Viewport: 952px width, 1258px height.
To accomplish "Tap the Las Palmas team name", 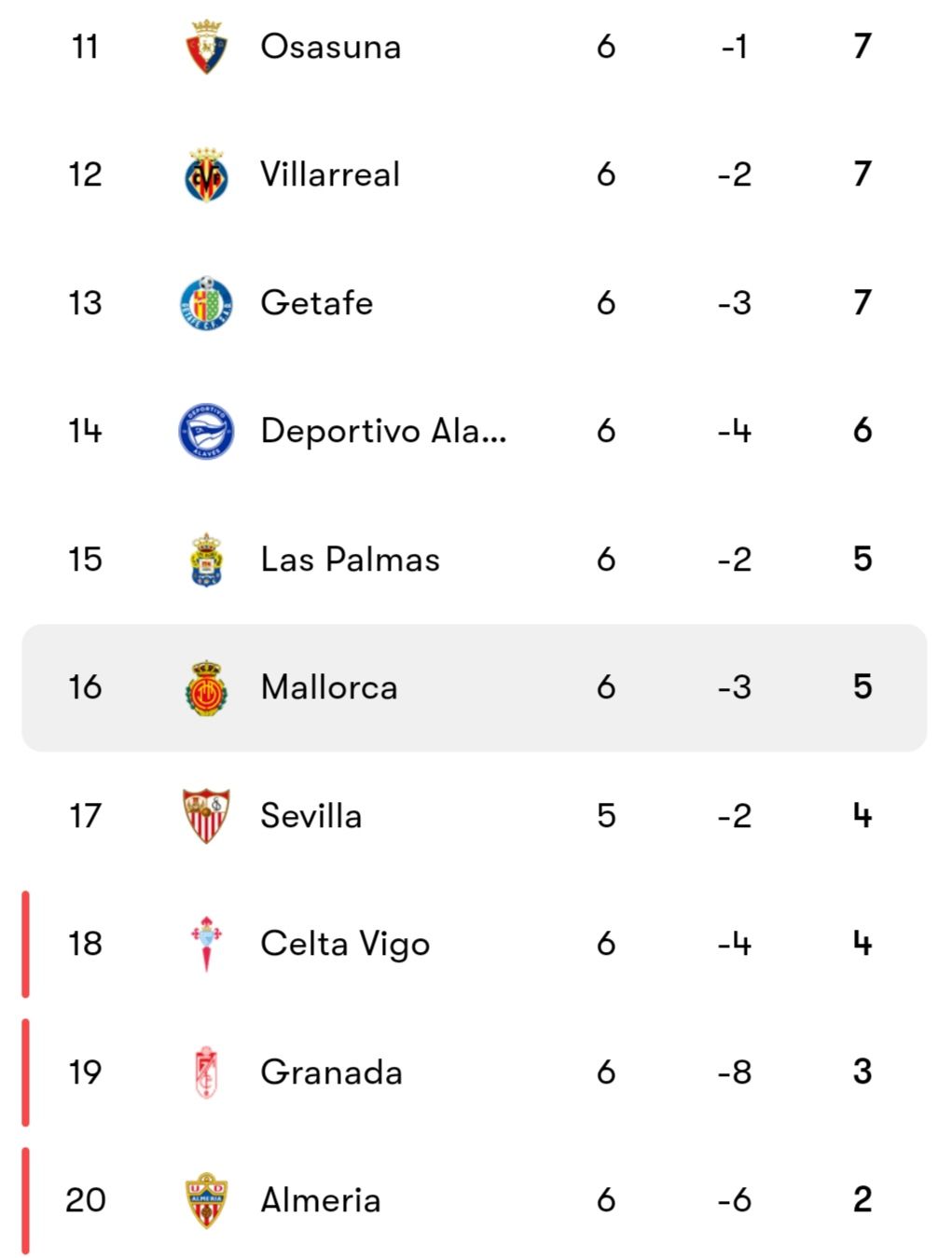I will click(350, 560).
